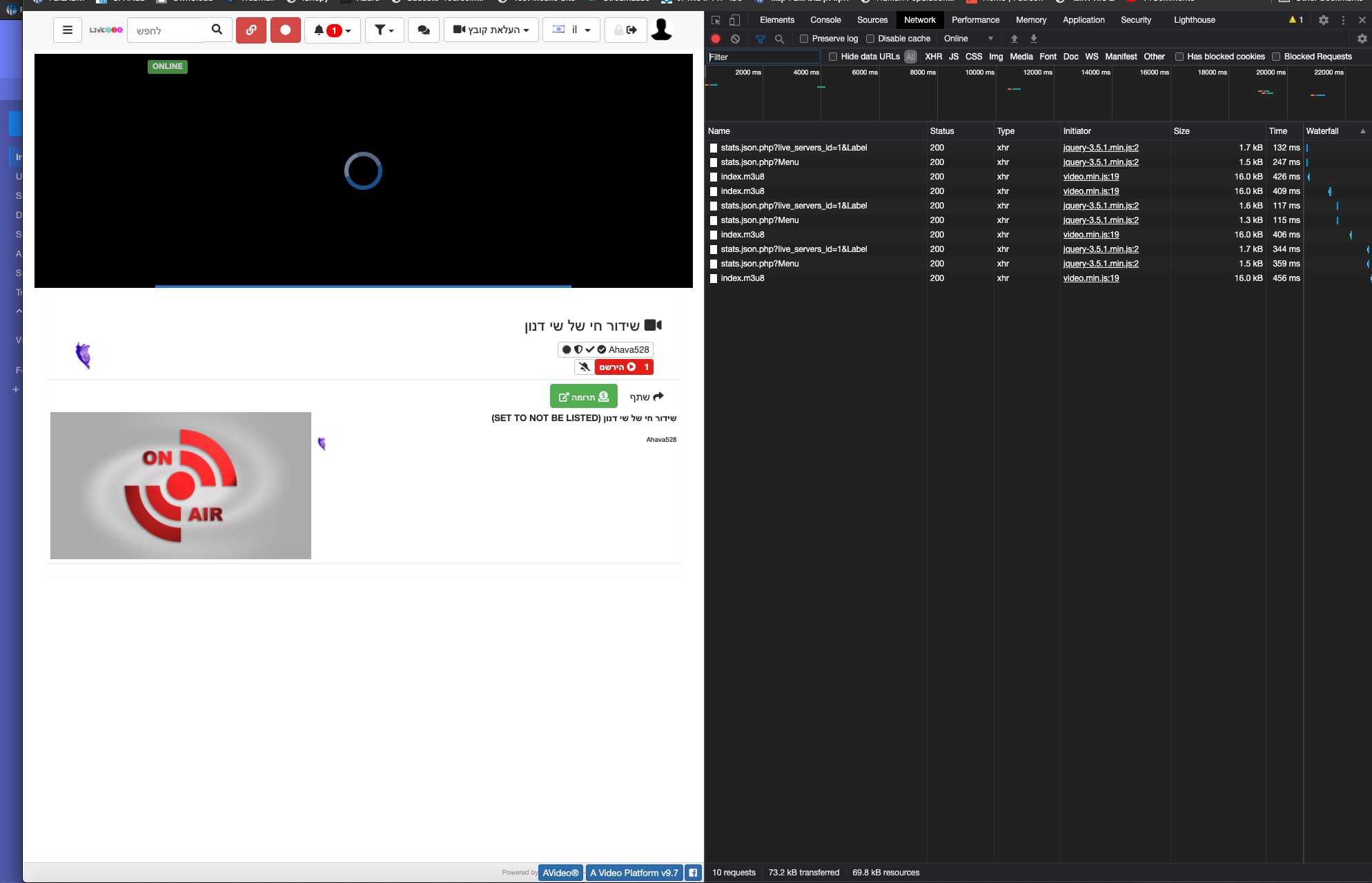Clear network log using the clear icon

click(x=734, y=39)
